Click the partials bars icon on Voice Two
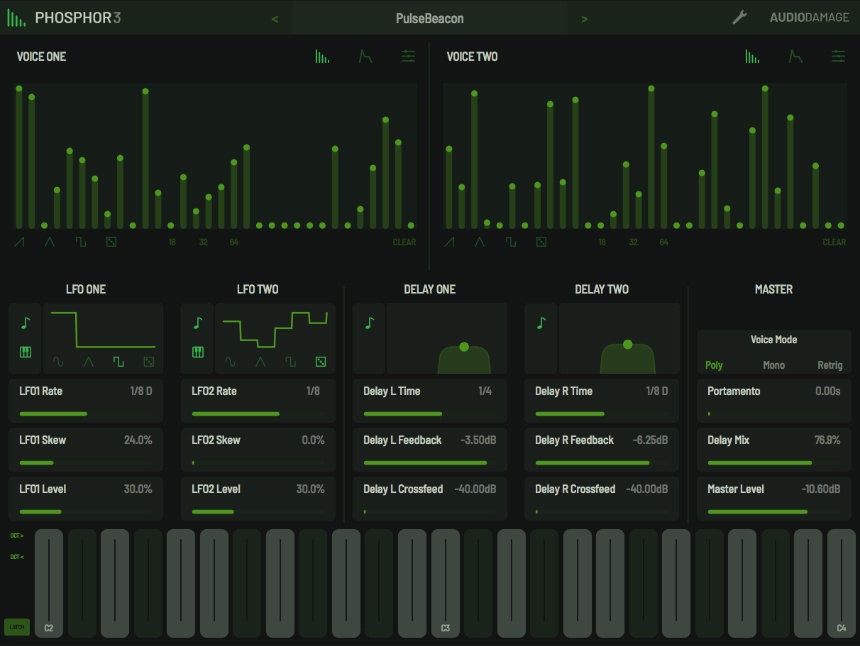Image resolution: width=860 pixels, height=646 pixels. point(752,57)
